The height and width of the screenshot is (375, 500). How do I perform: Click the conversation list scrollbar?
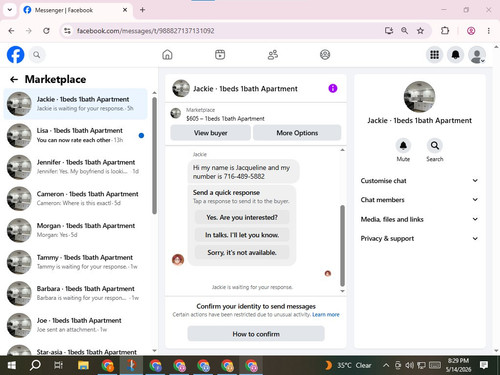154,155
